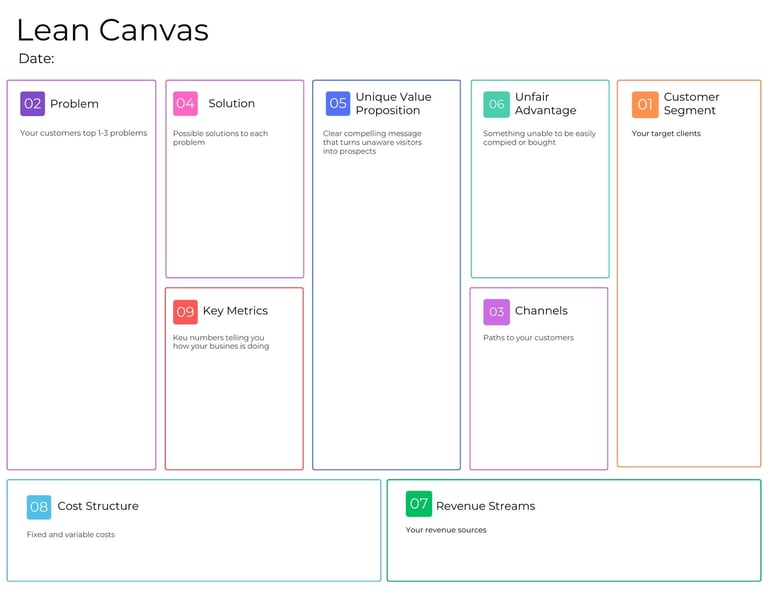Select the 'Customer Segment' heading
768x592 pixels.
tap(691, 103)
